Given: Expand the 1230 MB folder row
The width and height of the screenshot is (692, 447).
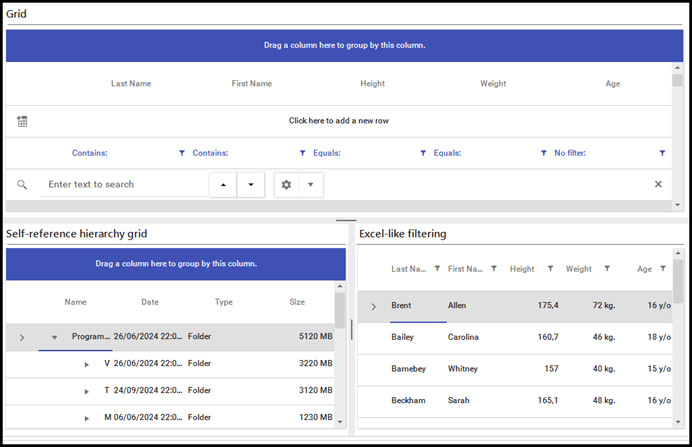Looking at the screenshot, I should point(86,418).
